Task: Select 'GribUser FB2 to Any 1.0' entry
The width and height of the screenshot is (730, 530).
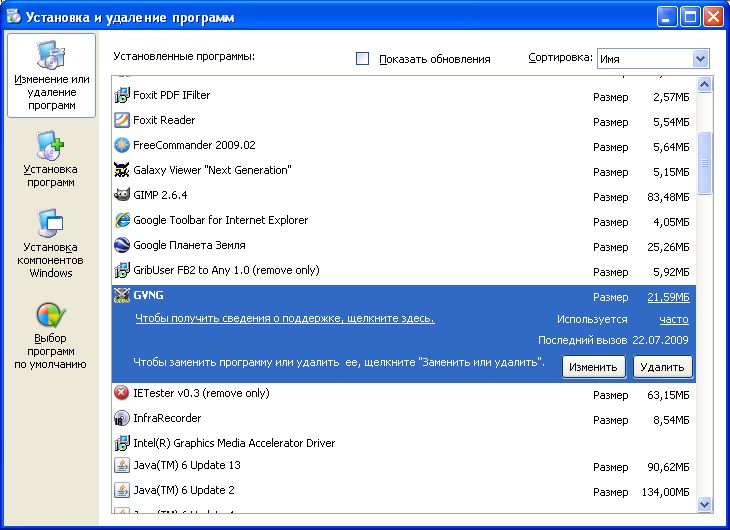Action: (226, 270)
